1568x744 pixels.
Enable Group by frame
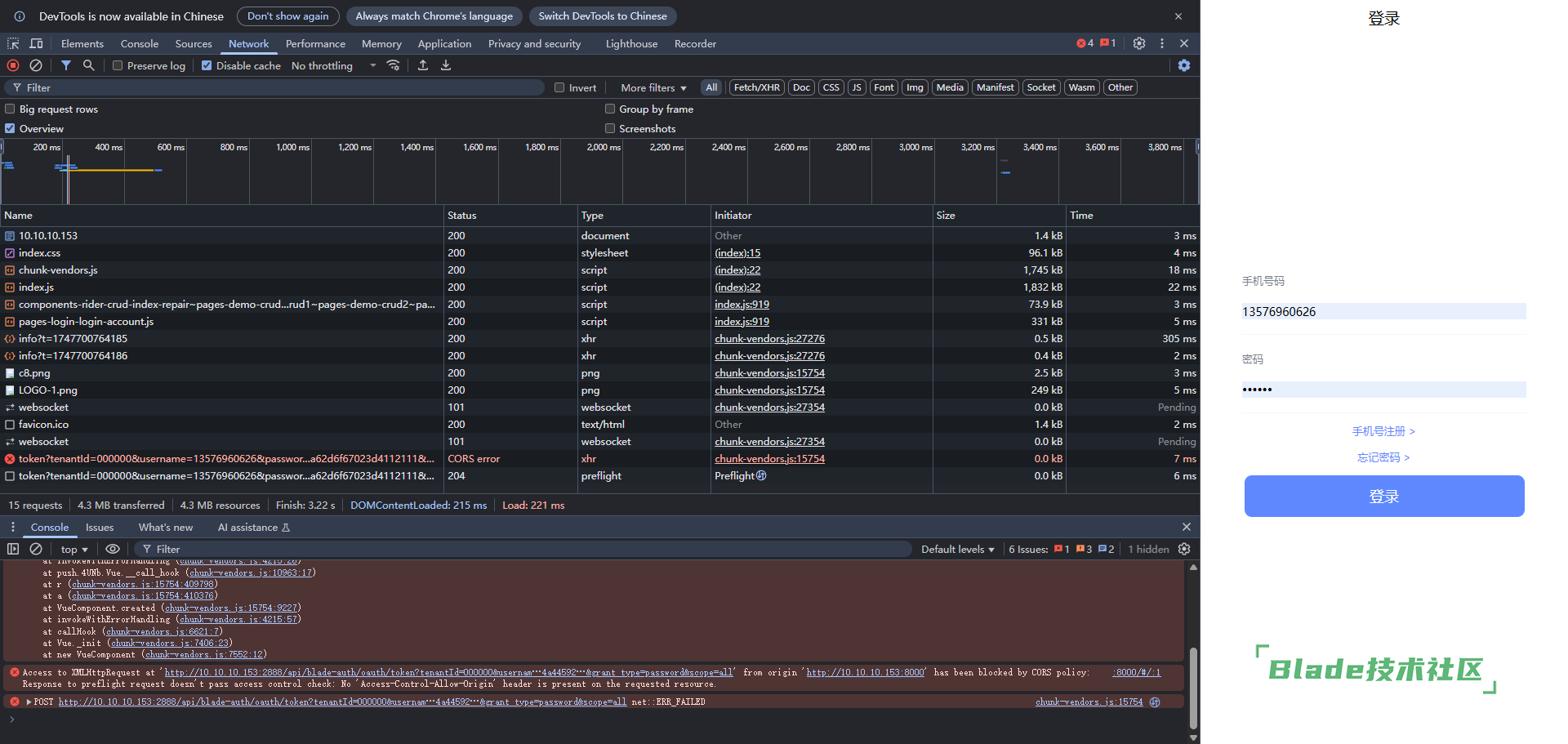[x=610, y=109]
